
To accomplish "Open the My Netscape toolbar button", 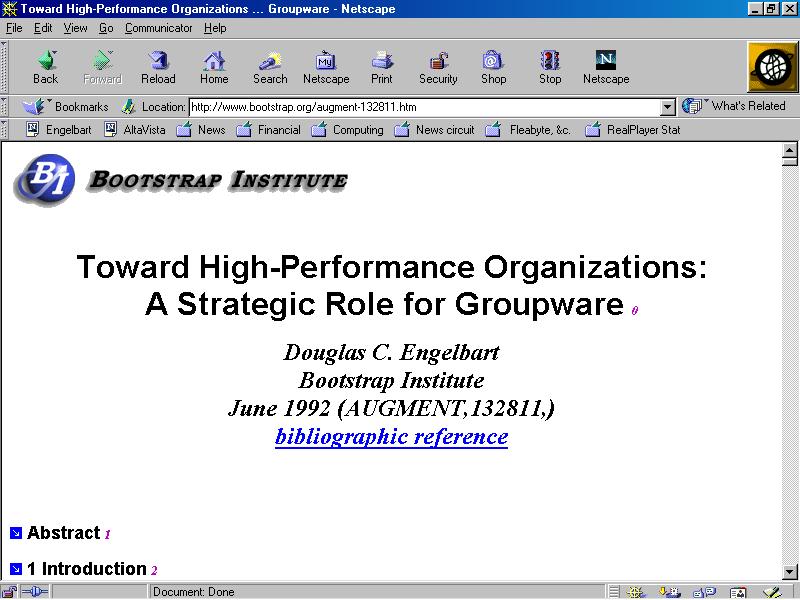I will pos(326,67).
